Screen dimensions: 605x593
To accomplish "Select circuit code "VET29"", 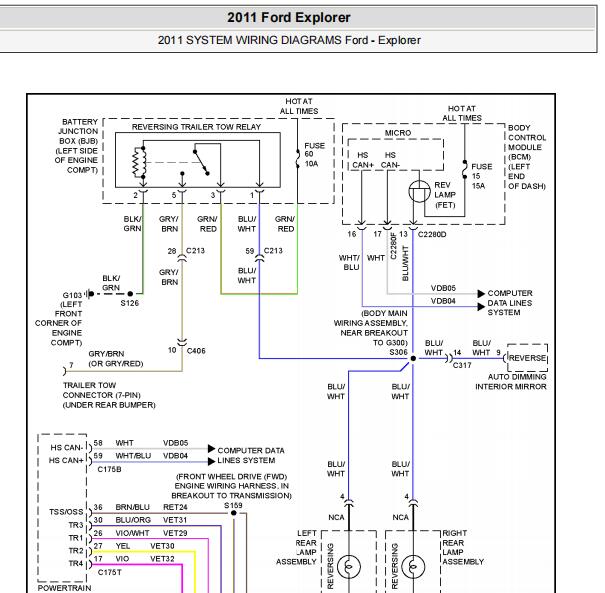I will [175, 533].
